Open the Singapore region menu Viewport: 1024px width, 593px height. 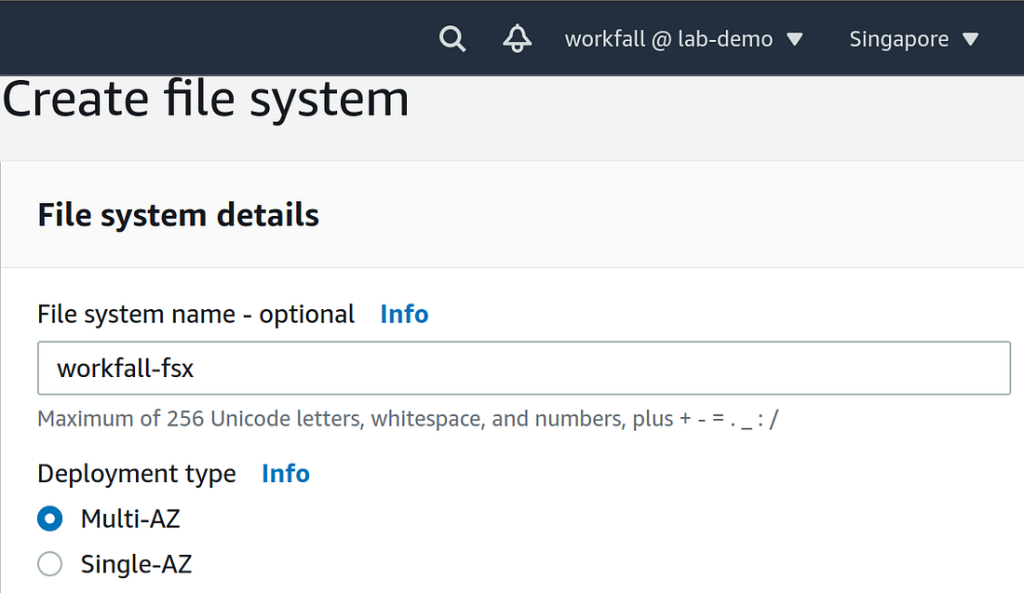pyautogui.click(x=898, y=39)
